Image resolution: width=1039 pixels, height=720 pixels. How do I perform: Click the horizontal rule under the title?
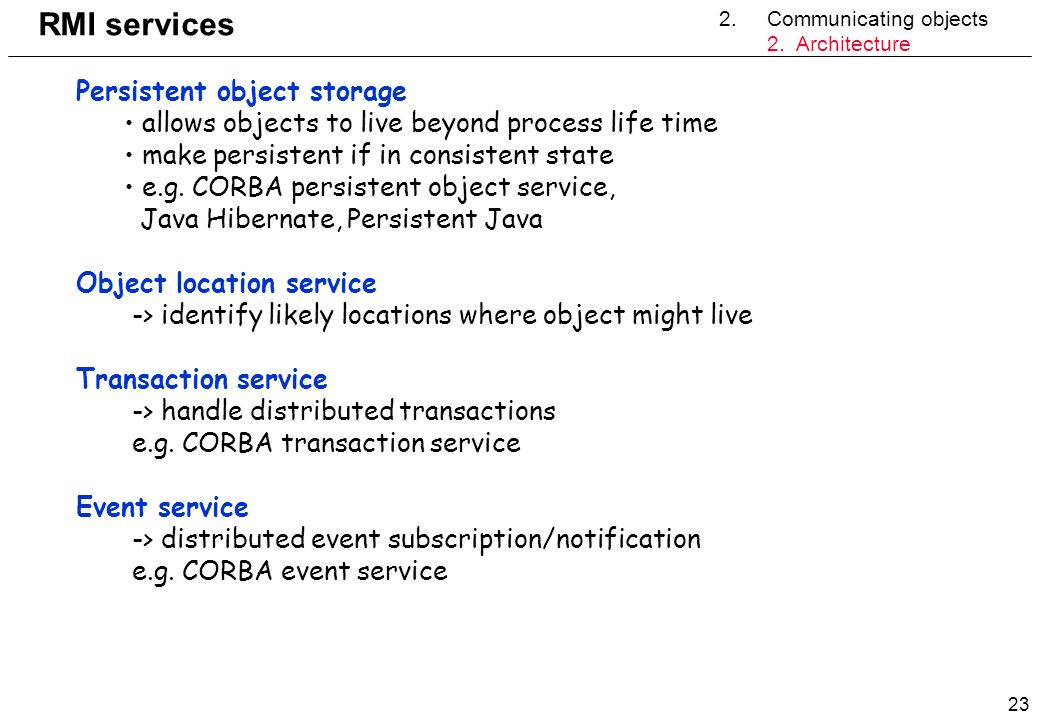click(520, 57)
